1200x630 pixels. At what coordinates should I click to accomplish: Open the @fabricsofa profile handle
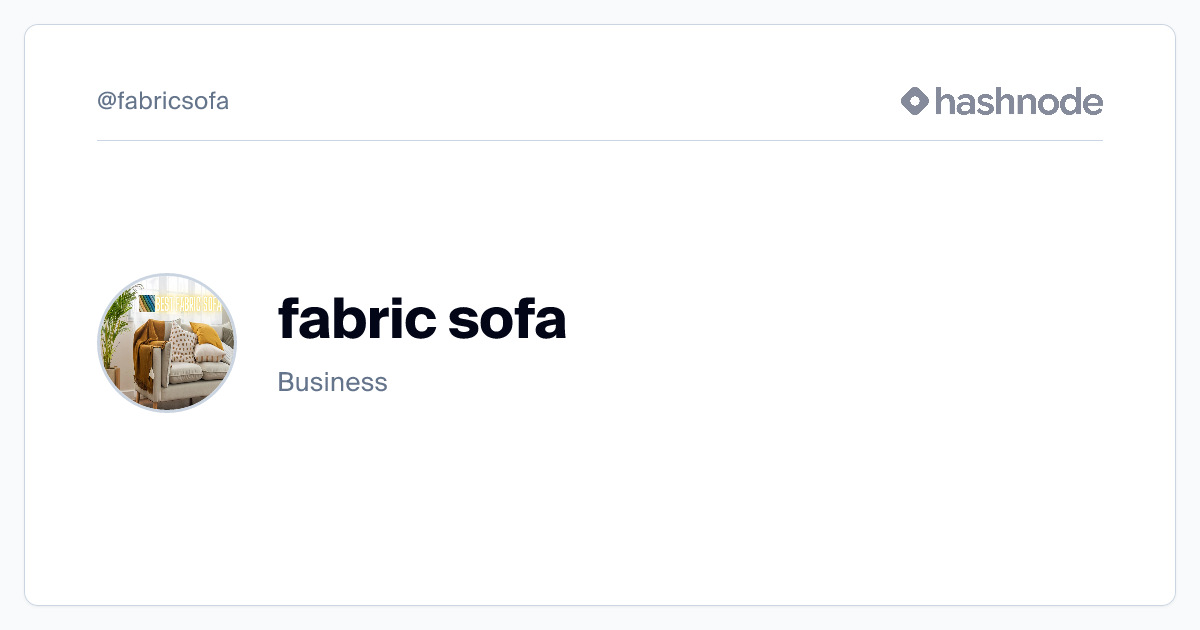tap(163, 101)
